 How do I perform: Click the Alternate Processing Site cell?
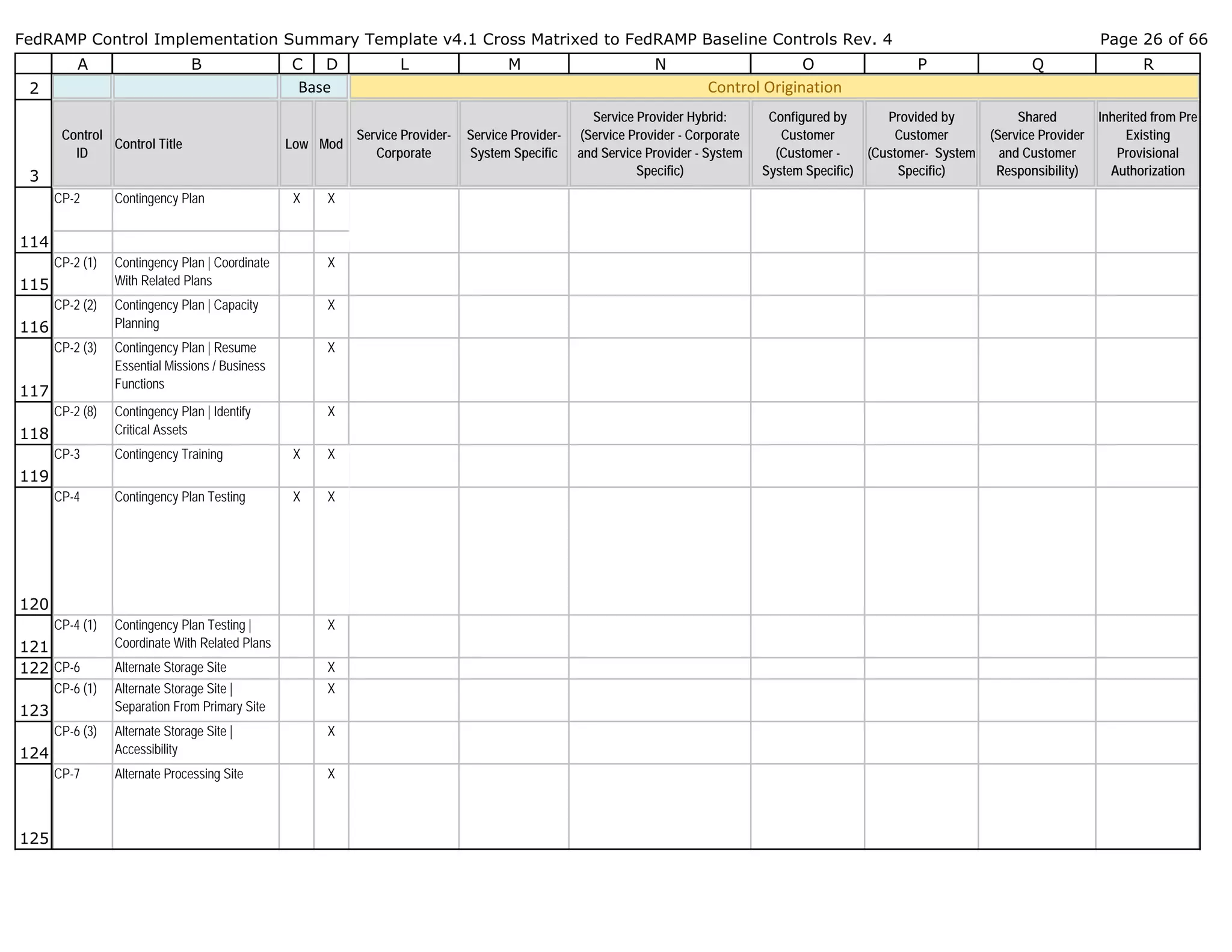[x=179, y=774]
